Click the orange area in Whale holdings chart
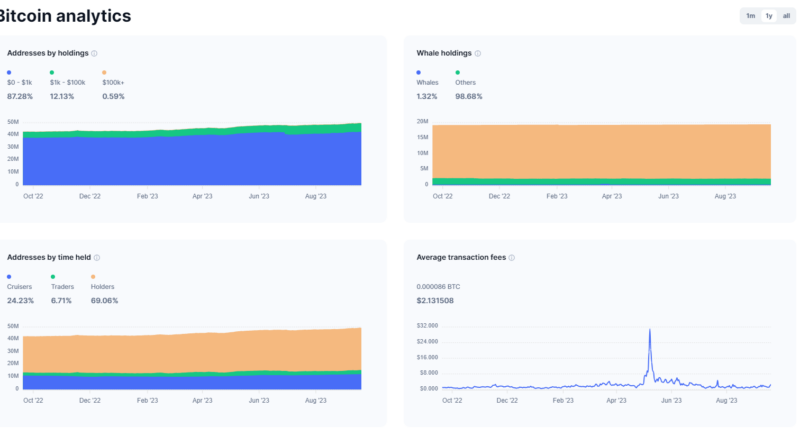Screen dimensions: 800x445 600,150
